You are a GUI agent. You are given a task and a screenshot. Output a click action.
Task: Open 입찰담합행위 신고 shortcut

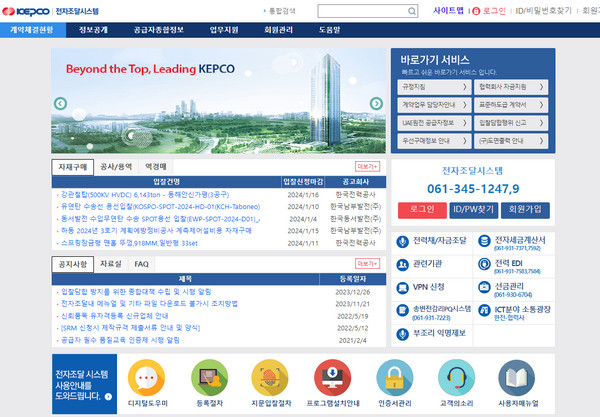511,123
